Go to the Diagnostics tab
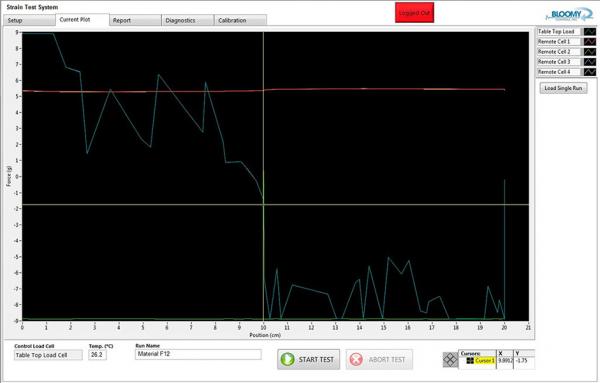Image resolution: width=600 pixels, height=383 pixels. [188, 20]
